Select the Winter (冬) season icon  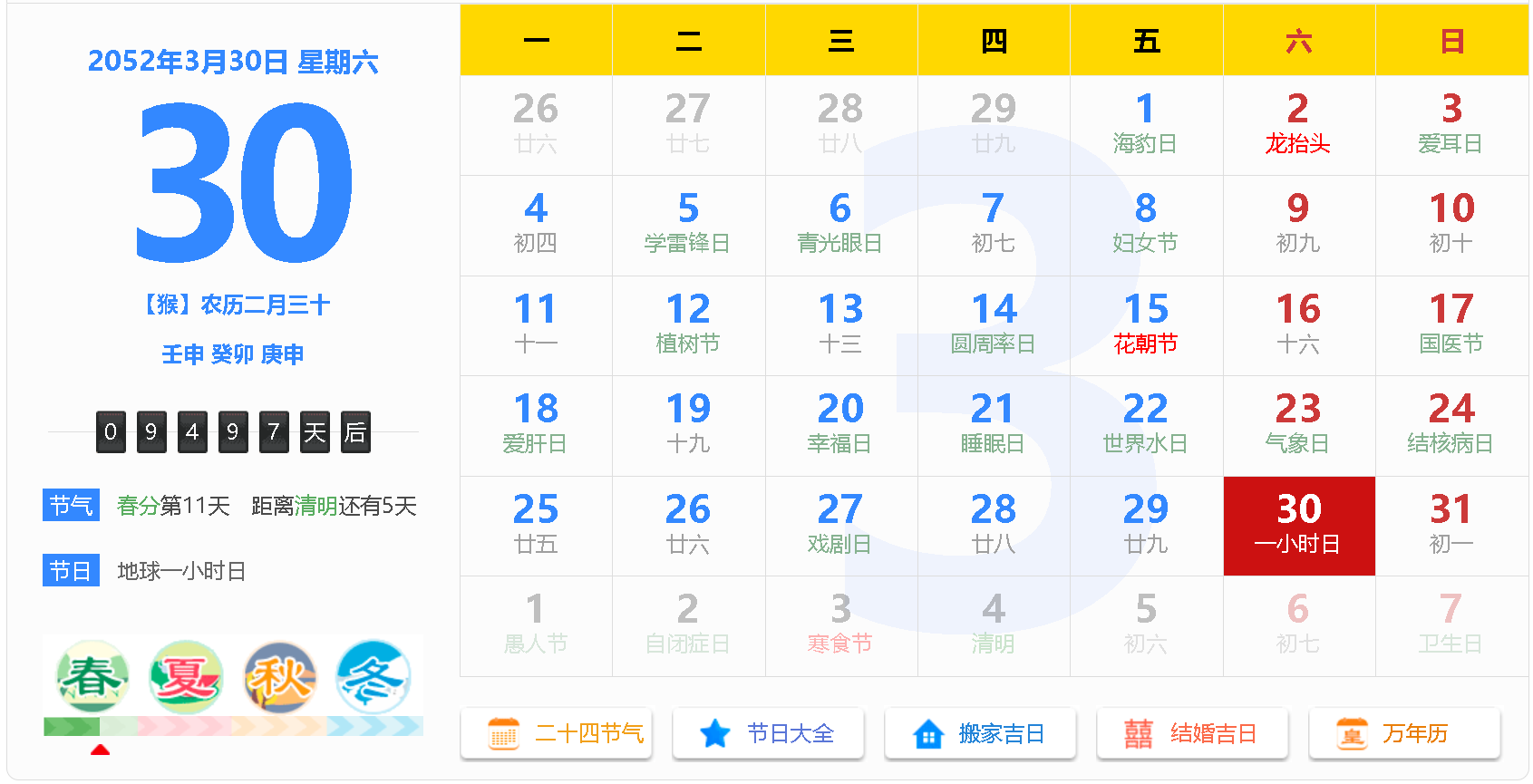[374, 677]
